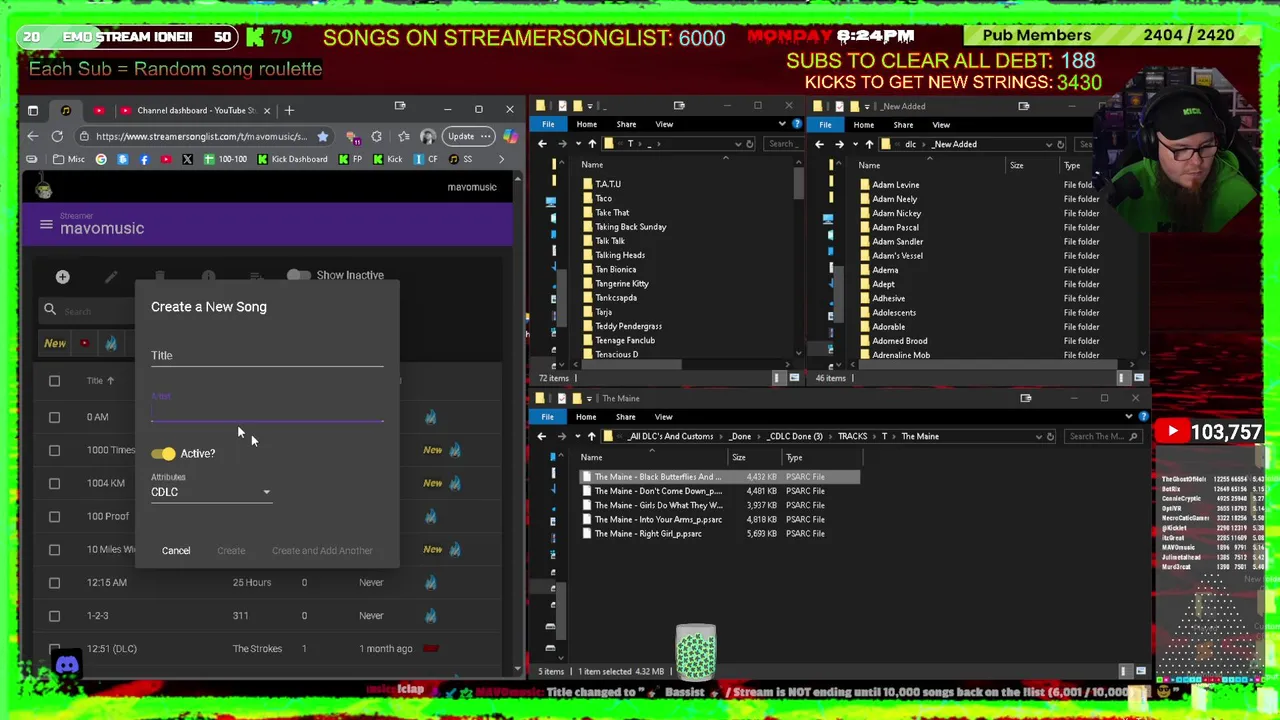
Task: Click refresh icon in The Maine address bar
Action: click(x=1050, y=436)
